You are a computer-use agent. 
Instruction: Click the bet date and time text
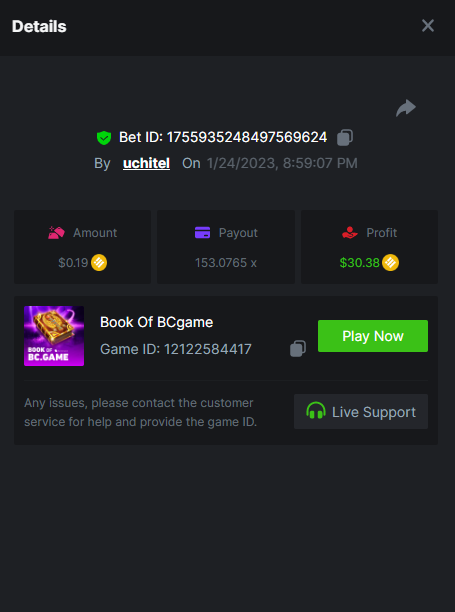(282, 163)
